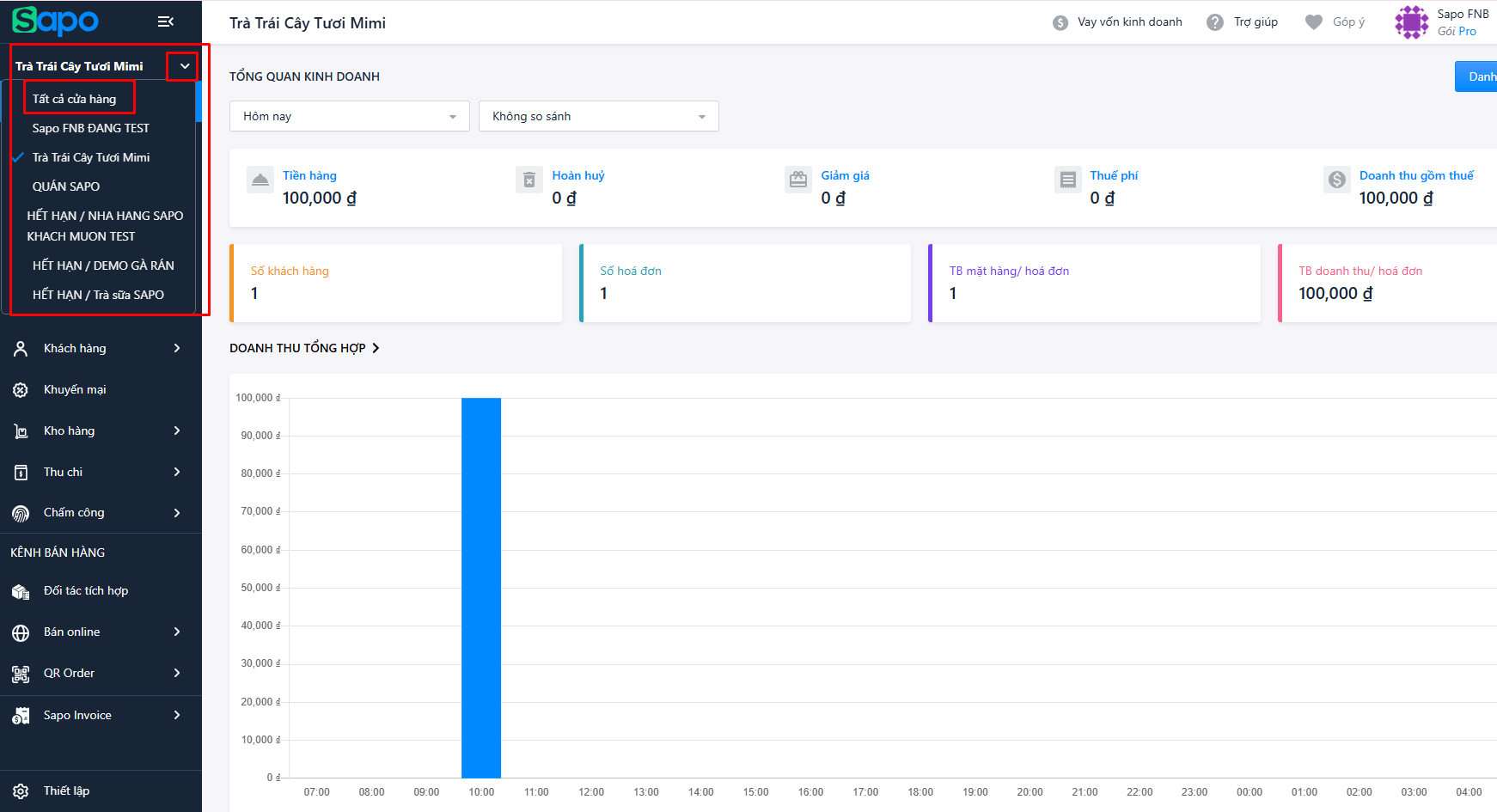The image size is (1497, 812).
Task: Click the Thiết lập gear icon
Action: (21, 791)
